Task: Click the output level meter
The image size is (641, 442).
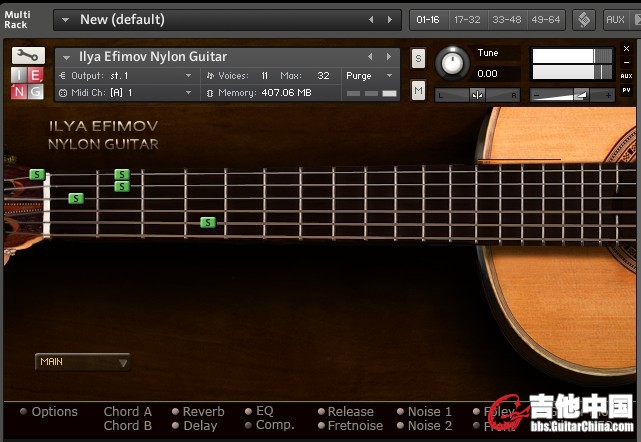Action: (572, 64)
